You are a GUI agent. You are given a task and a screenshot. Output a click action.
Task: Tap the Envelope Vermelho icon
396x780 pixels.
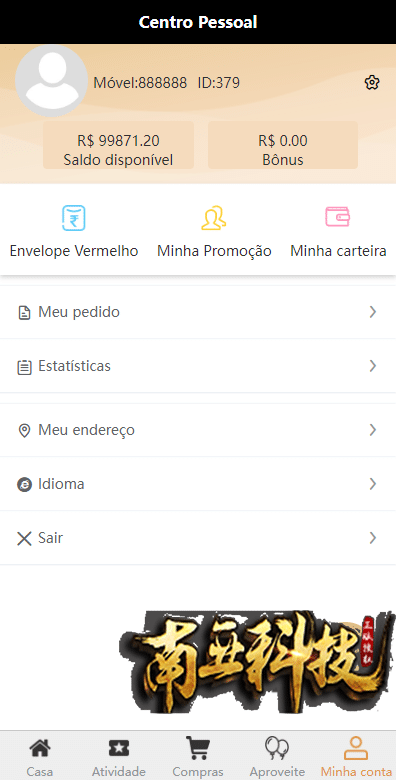click(x=74, y=218)
